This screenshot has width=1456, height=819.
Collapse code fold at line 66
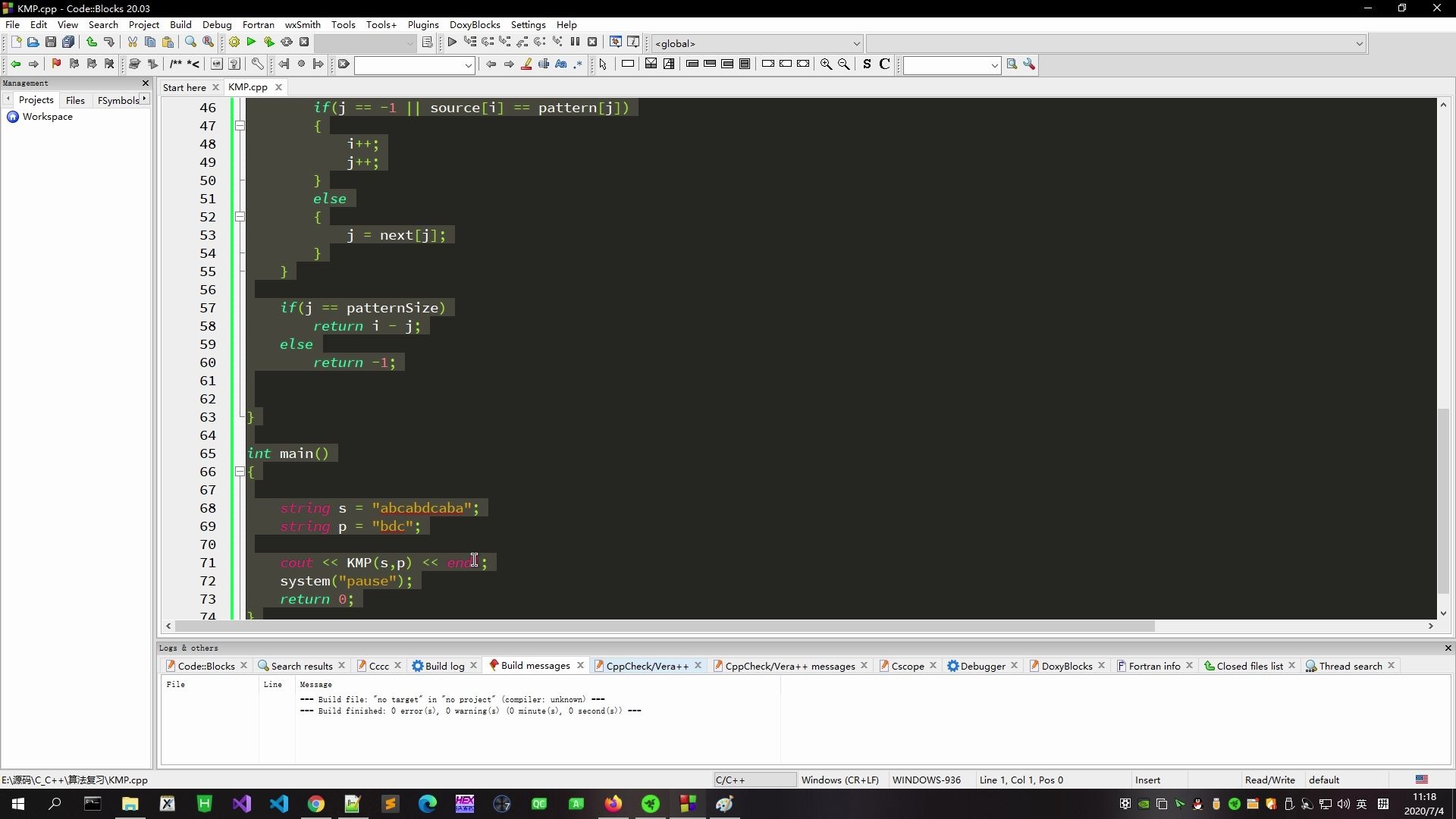240,472
